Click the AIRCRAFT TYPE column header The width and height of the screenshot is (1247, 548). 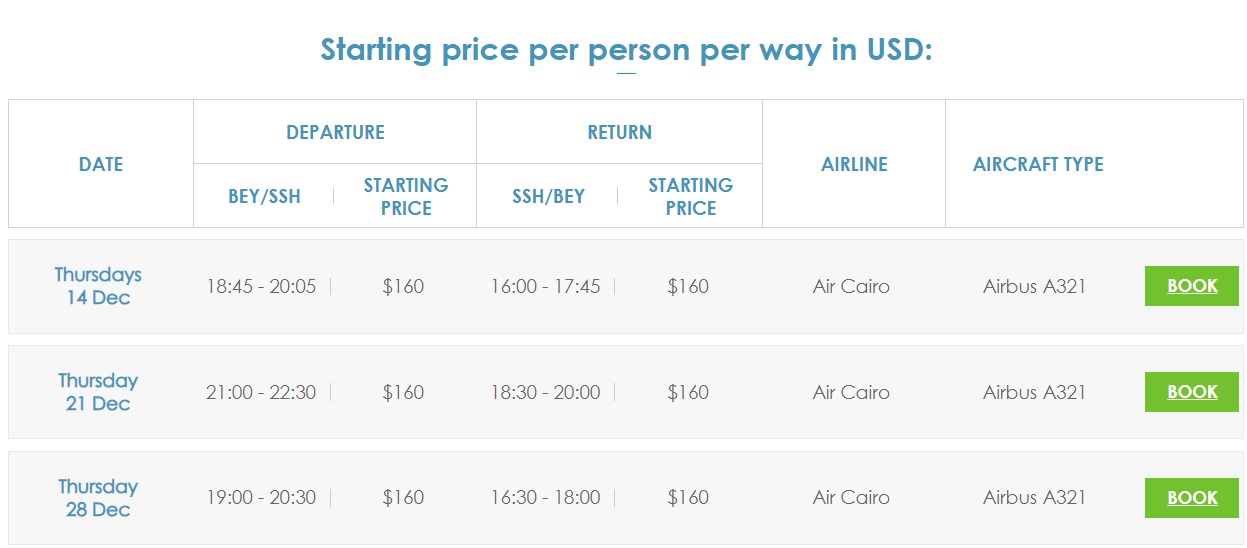pyautogui.click(x=1038, y=164)
